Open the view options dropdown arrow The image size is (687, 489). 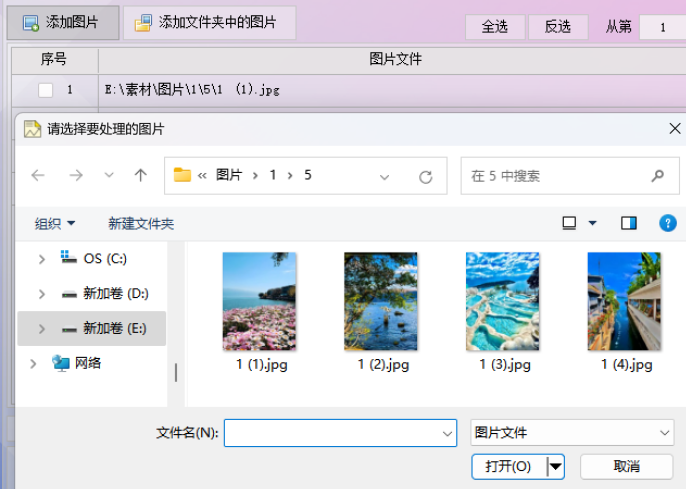click(592, 223)
